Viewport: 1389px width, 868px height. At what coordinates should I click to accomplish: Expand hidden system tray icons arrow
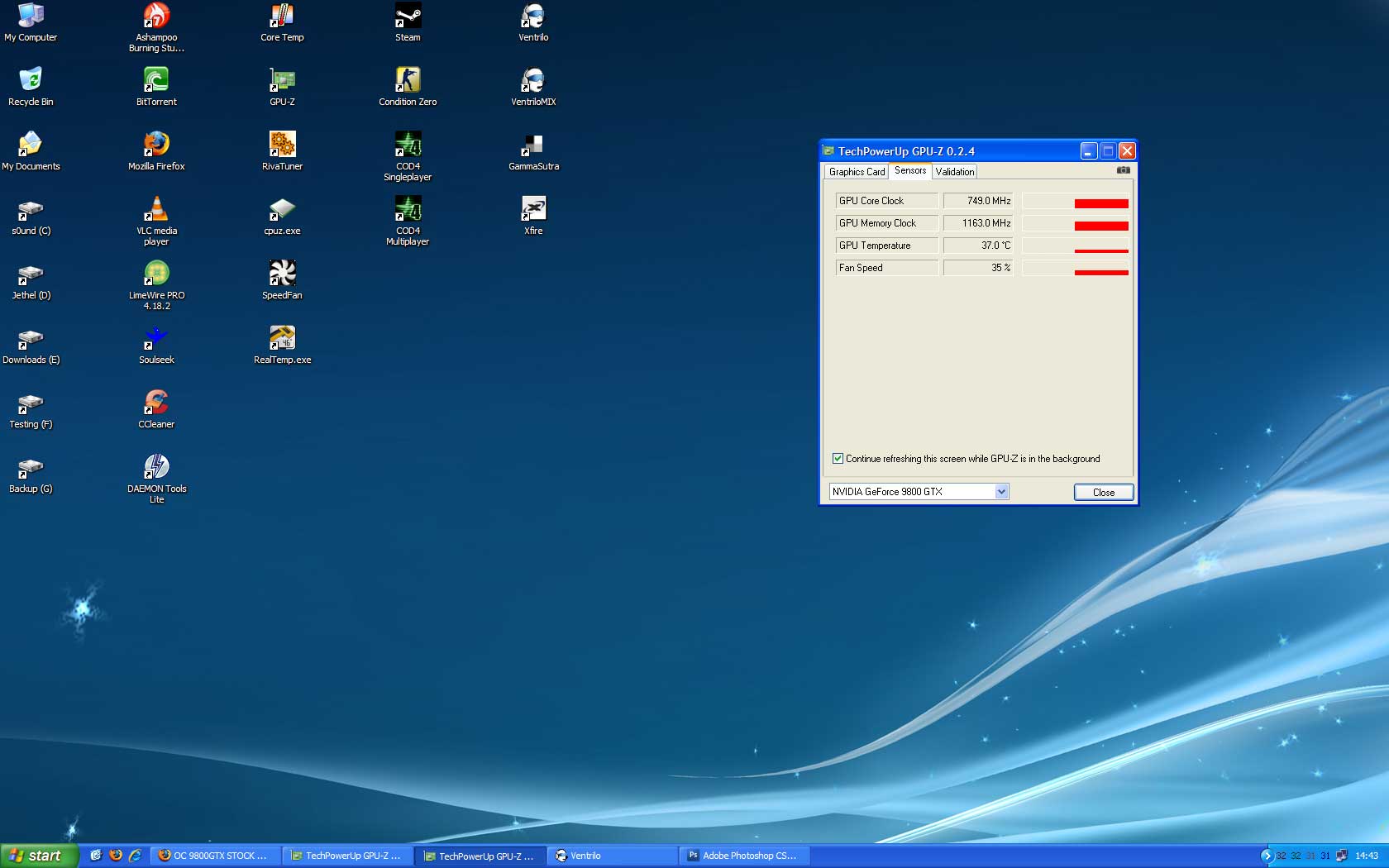coord(1267,856)
